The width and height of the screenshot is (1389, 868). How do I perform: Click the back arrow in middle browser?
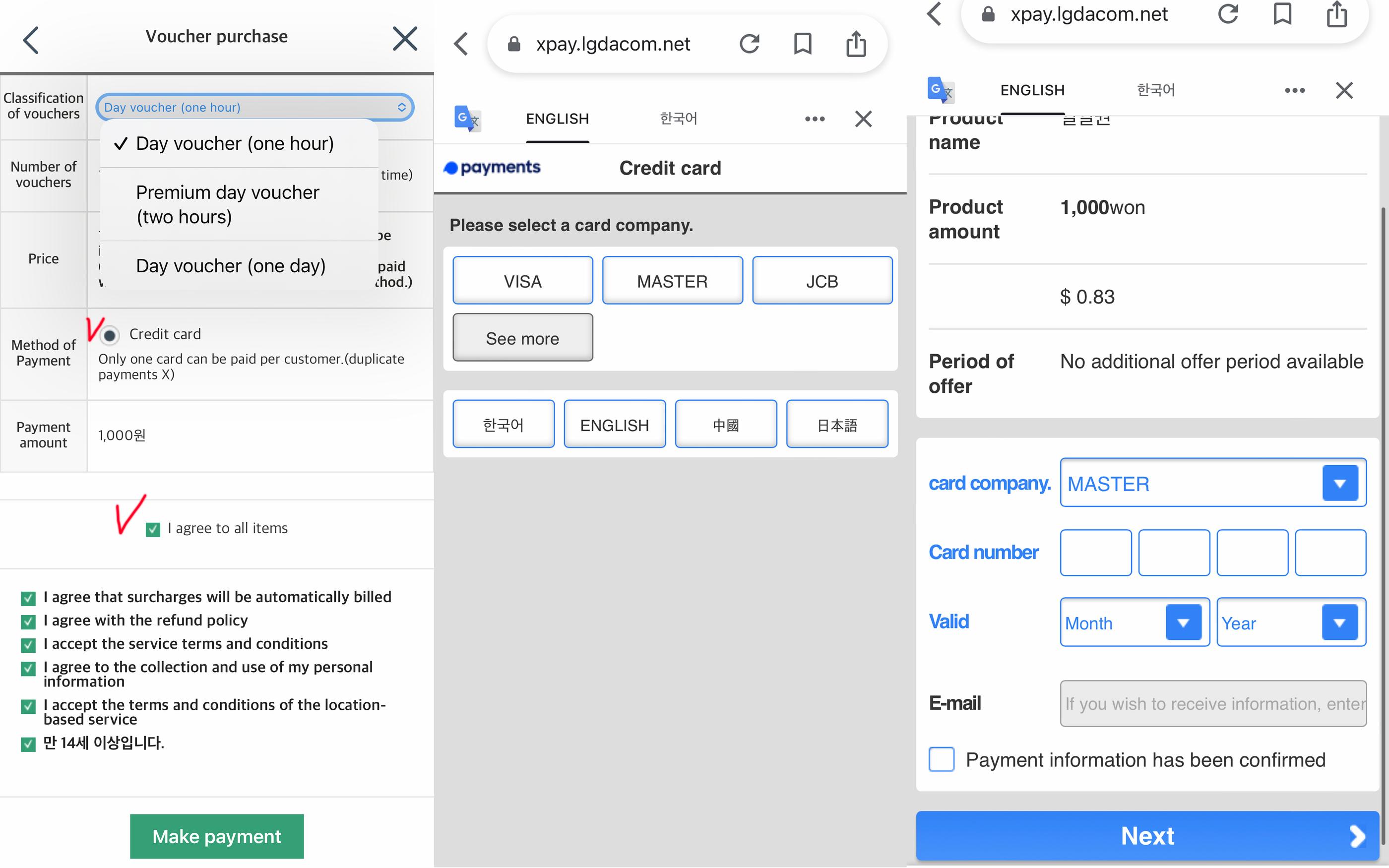click(x=461, y=44)
